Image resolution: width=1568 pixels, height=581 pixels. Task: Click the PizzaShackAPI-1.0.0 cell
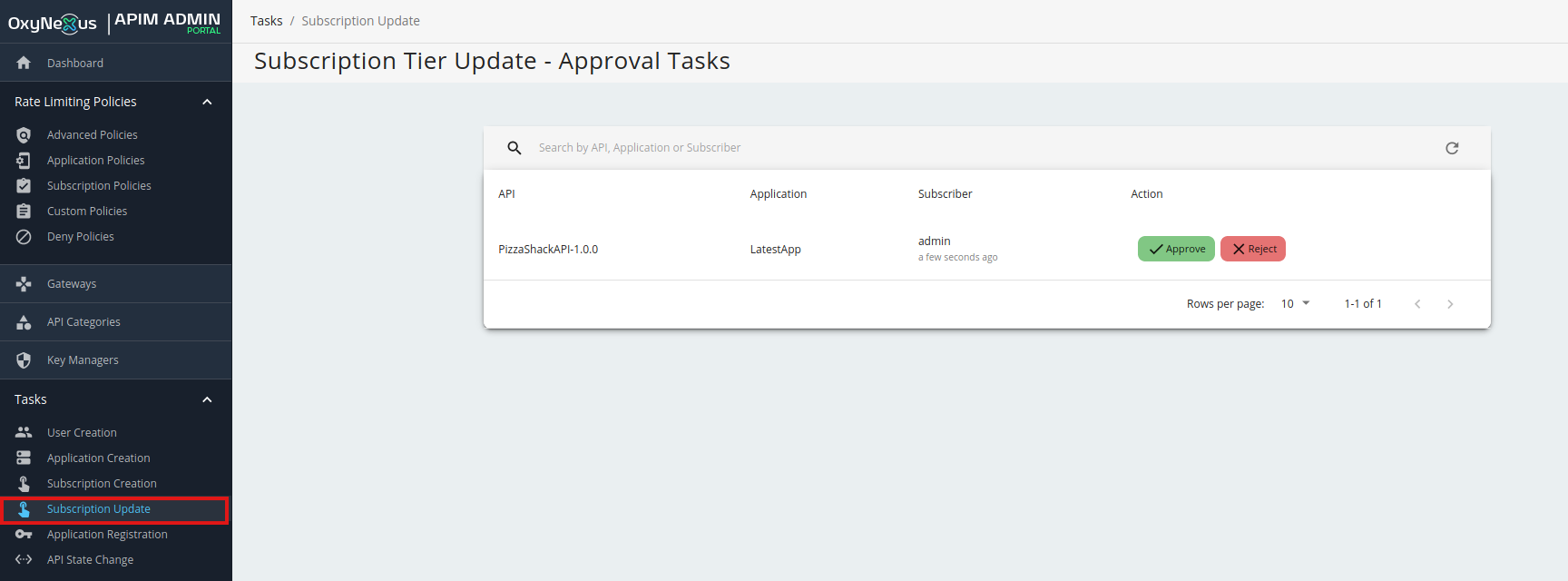pos(548,250)
